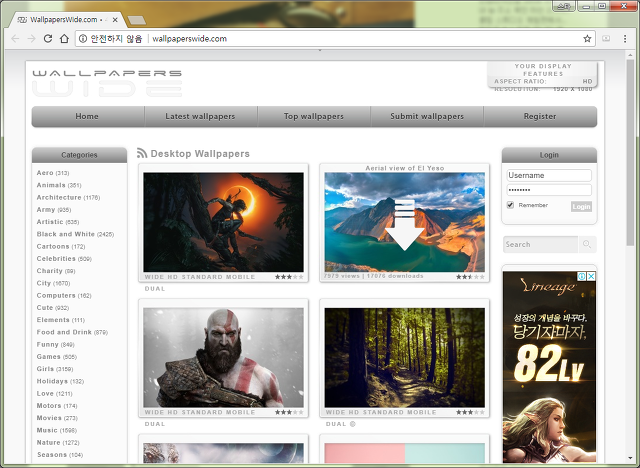Open the Seasons category

point(60,454)
